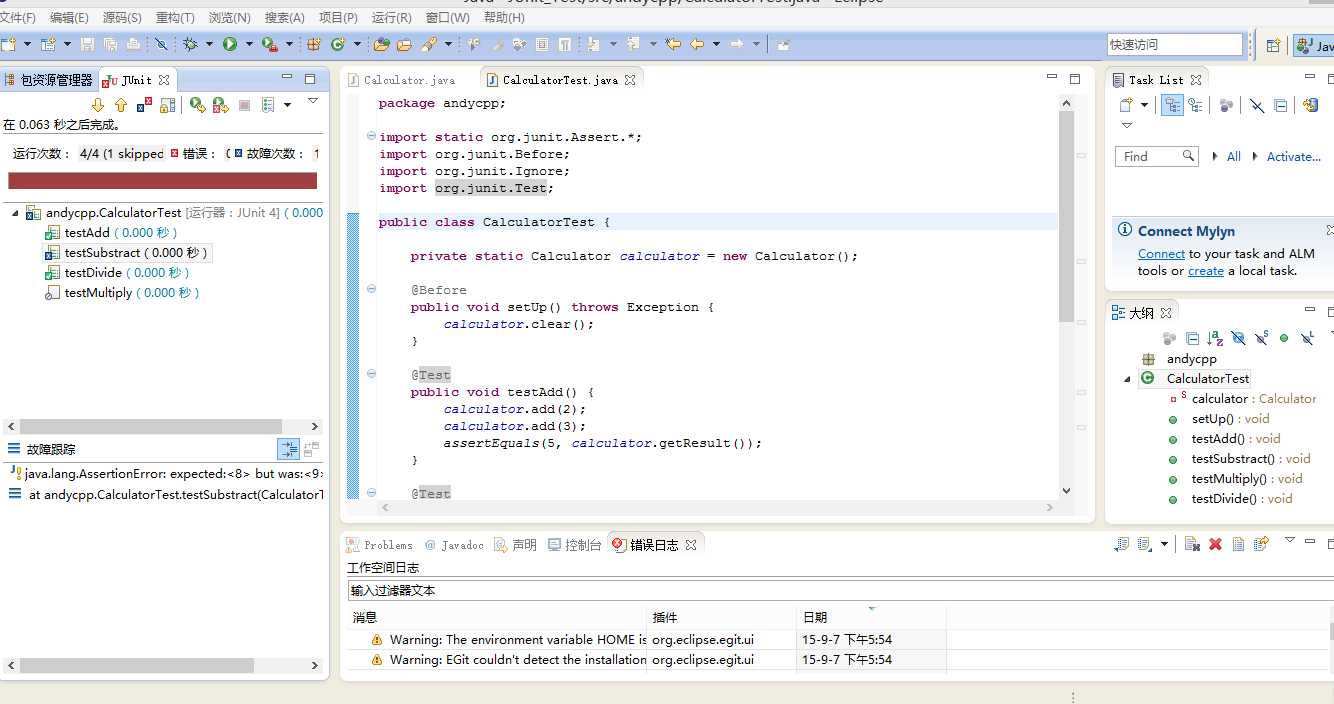The height and width of the screenshot is (704, 1334).
Task: Select andycpp package in outline
Action: (1179, 359)
